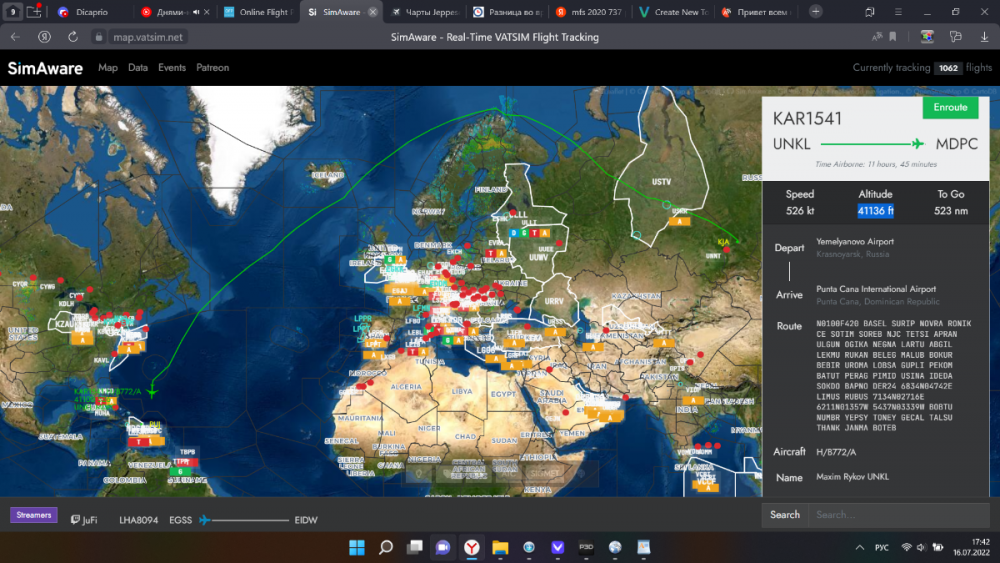Click the SimAware logo
Screen dimensions: 1000x563
pyautogui.click(x=46, y=68)
